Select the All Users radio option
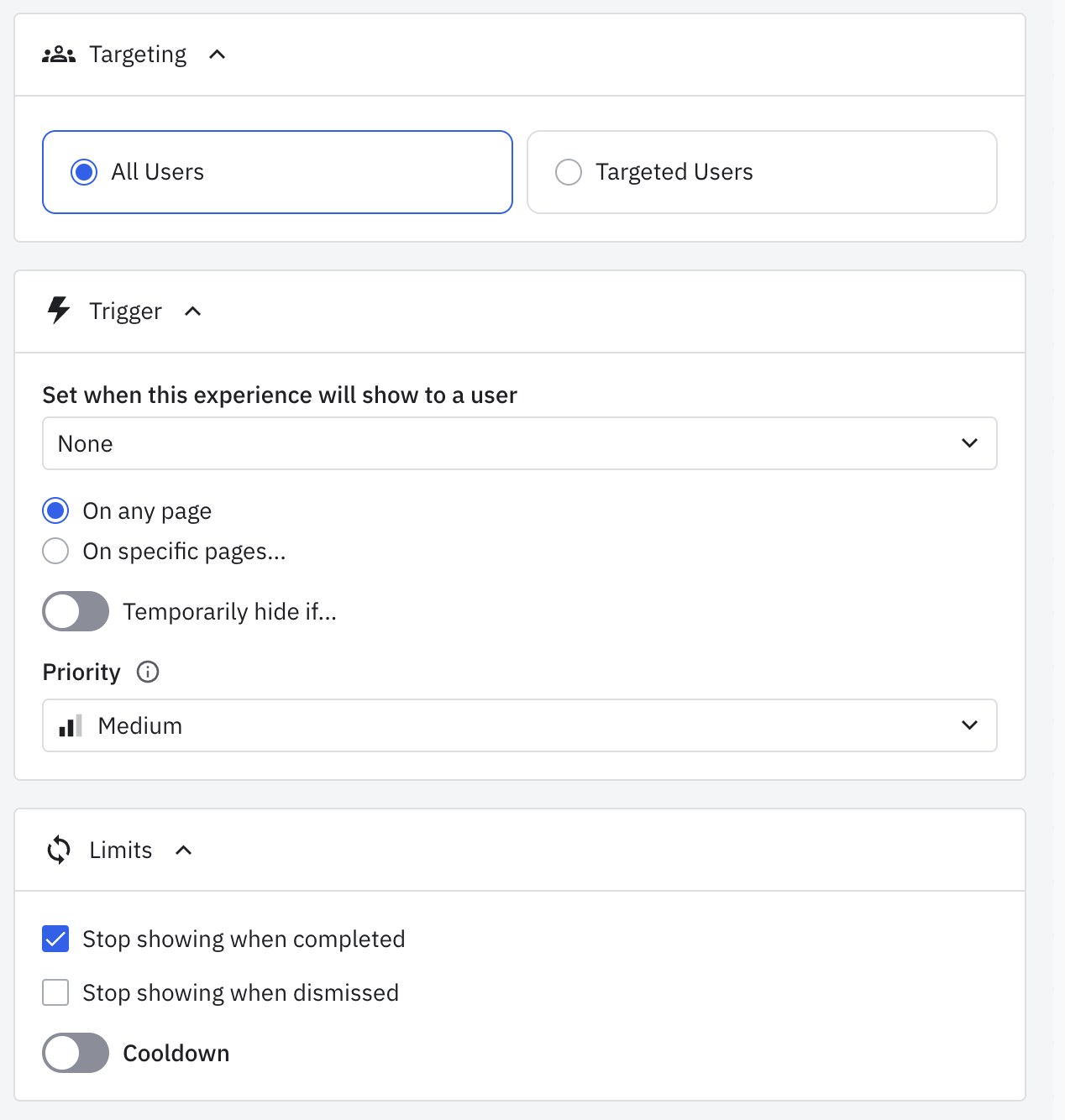 [x=84, y=172]
